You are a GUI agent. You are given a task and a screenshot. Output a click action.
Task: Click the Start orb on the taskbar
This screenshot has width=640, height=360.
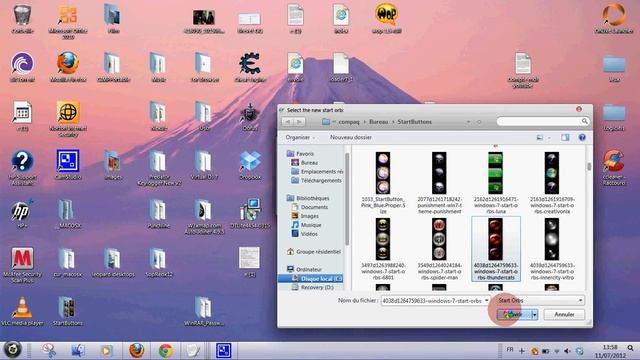coord(13,350)
